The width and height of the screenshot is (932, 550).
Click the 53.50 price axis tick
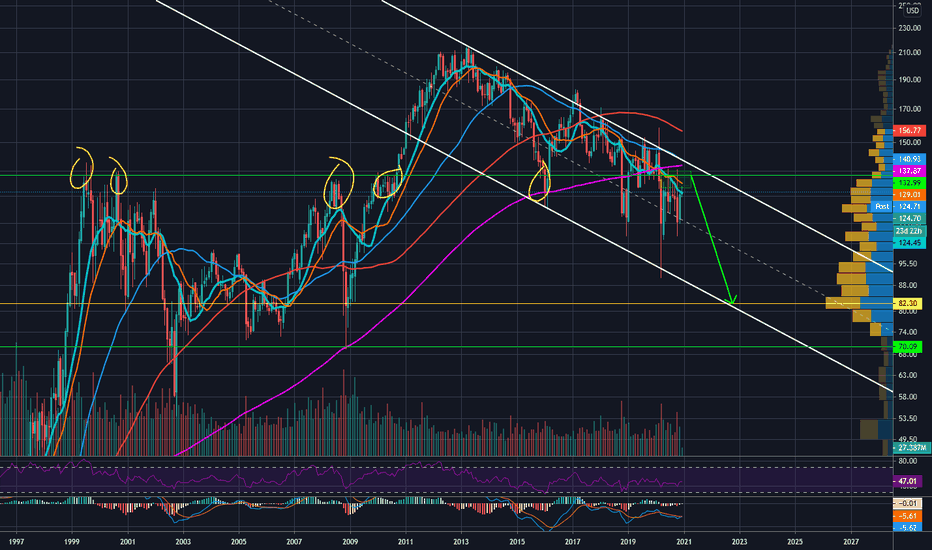click(909, 419)
